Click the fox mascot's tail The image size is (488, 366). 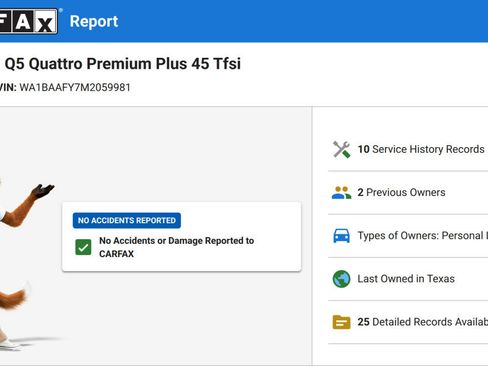tap(13, 297)
